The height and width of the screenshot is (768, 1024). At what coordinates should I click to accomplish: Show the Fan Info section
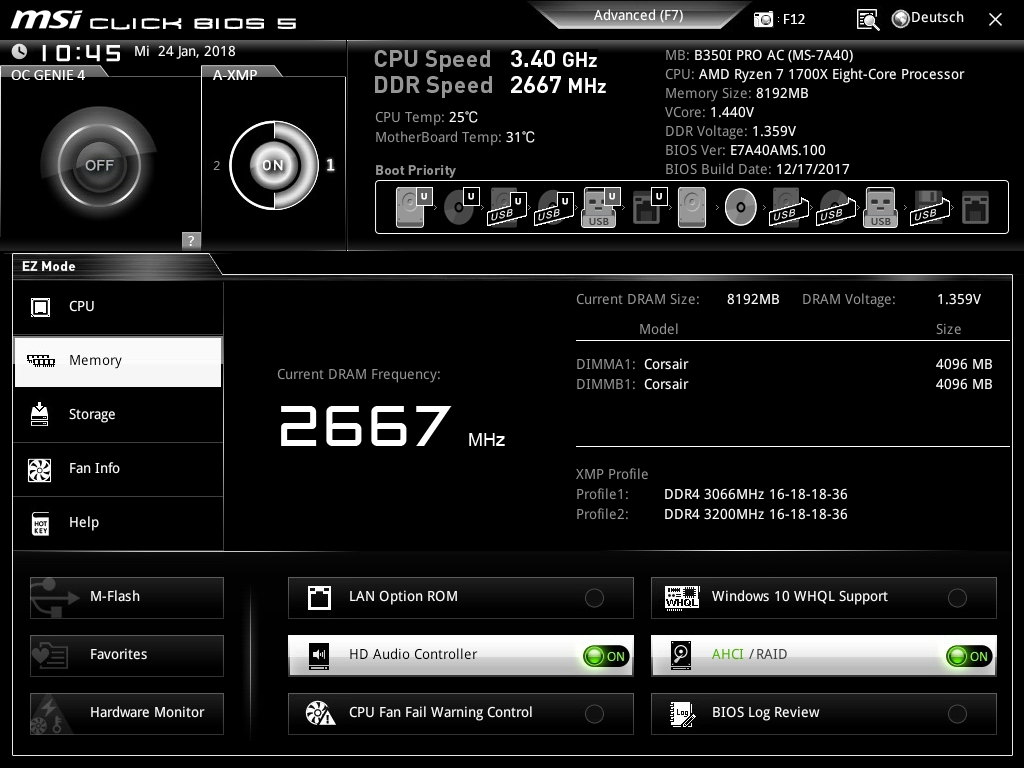click(118, 469)
